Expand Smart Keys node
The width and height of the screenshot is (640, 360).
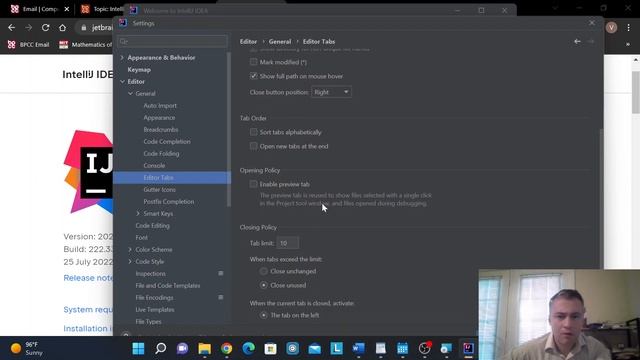[138, 213]
